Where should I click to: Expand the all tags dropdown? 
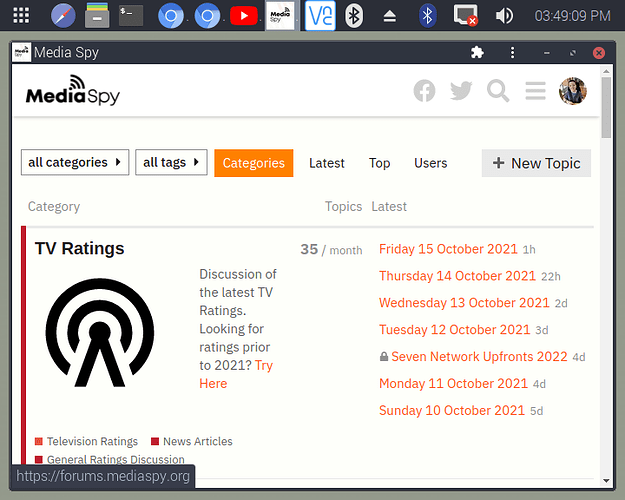(171, 162)
